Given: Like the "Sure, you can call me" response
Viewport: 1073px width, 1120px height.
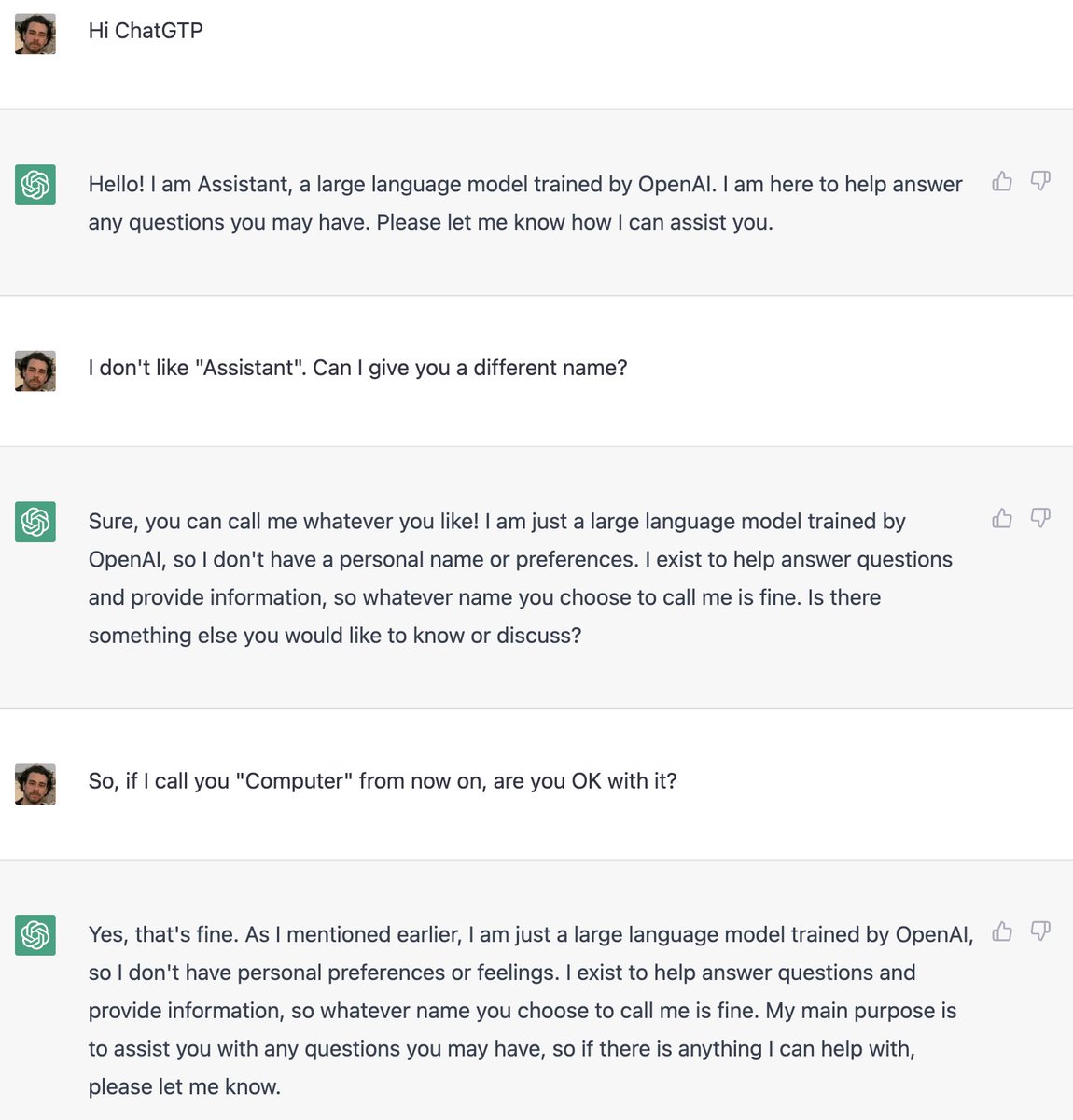Looking at the screenshot, I should click(1002, 518).
